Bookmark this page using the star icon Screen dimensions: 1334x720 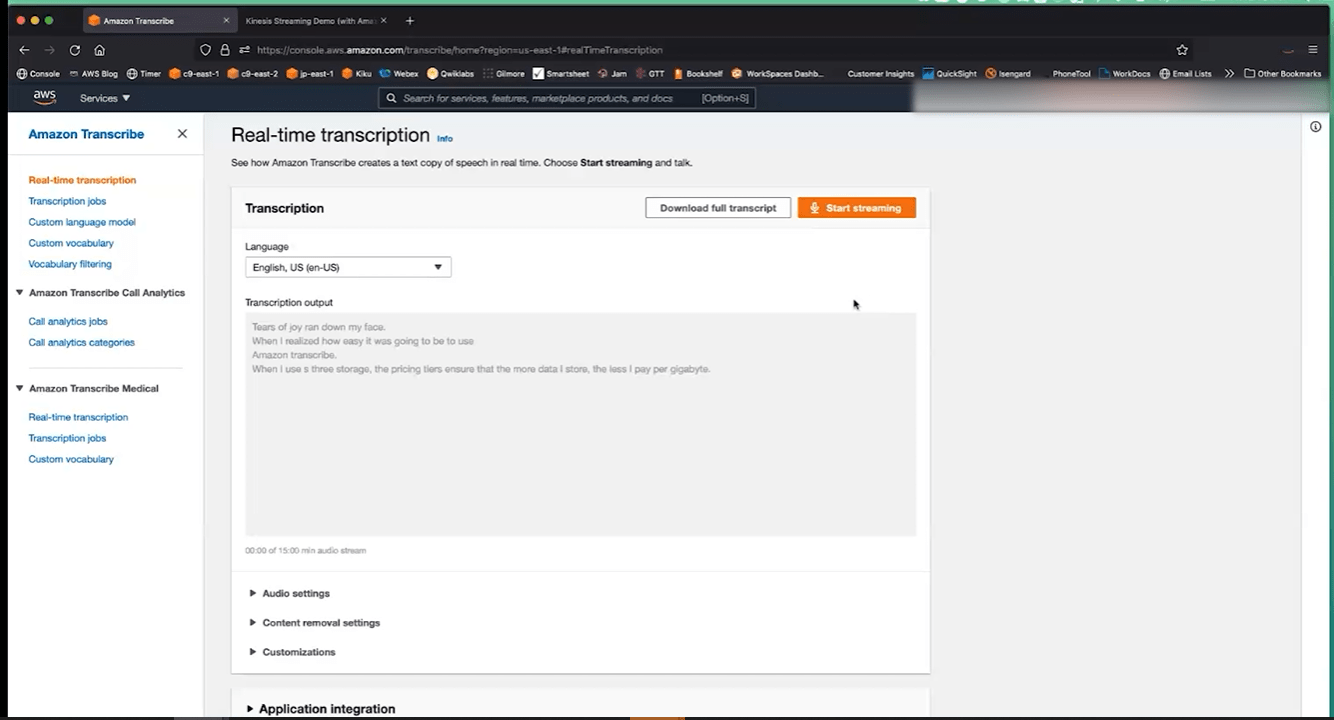[1181, 49]
